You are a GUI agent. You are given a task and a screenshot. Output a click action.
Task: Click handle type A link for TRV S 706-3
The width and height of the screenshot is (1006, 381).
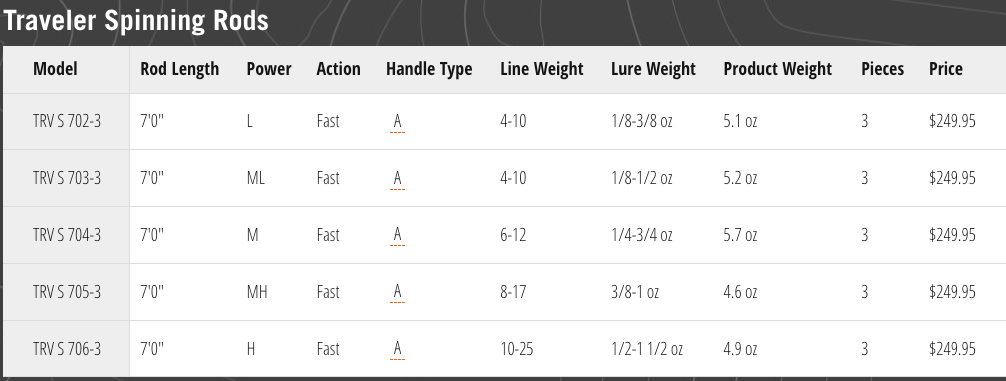397,350
